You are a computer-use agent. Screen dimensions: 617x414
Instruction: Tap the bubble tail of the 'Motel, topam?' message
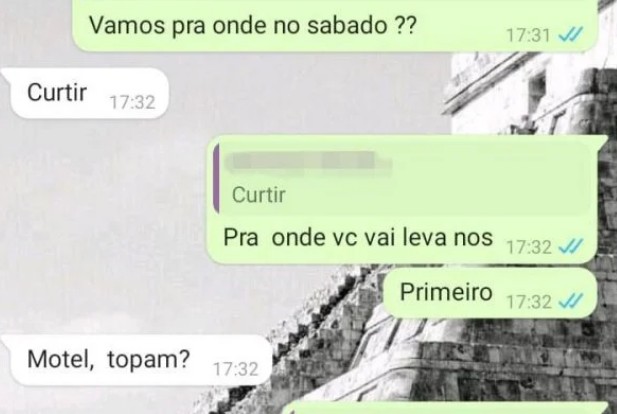click(x=6, y=341)
